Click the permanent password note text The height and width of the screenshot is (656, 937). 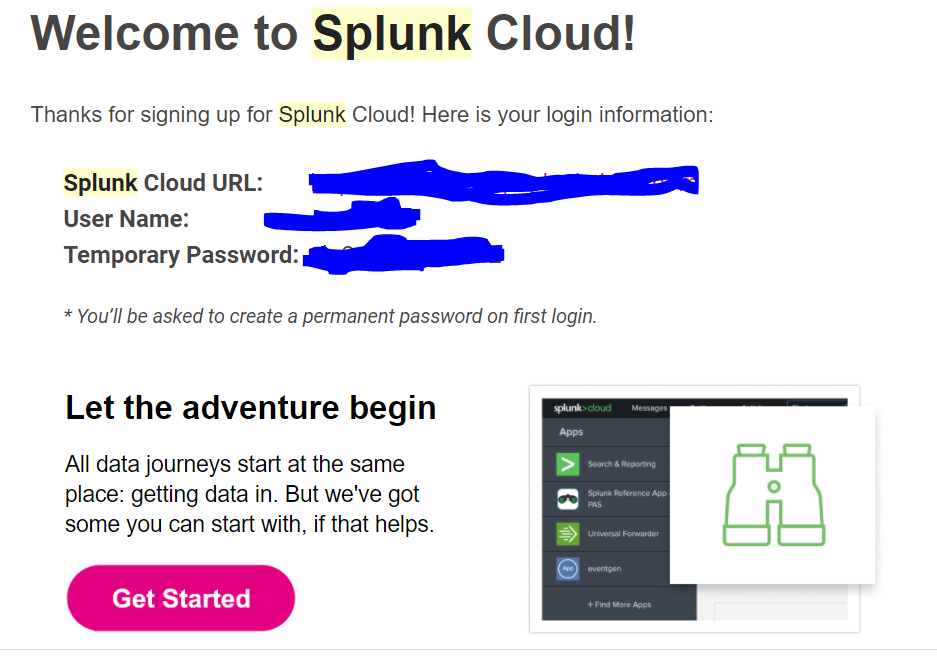pyautogui.click(x=330, y=317)
